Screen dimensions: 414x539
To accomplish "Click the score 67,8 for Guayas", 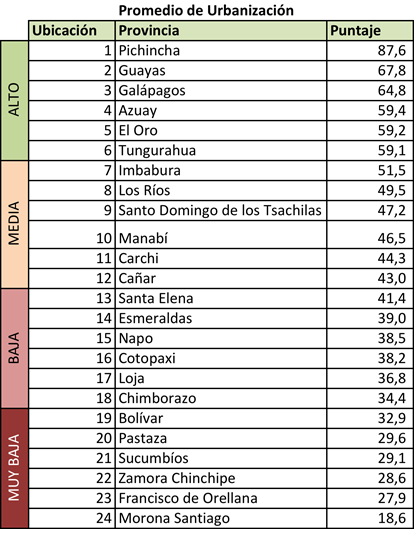I will (370, 70).
